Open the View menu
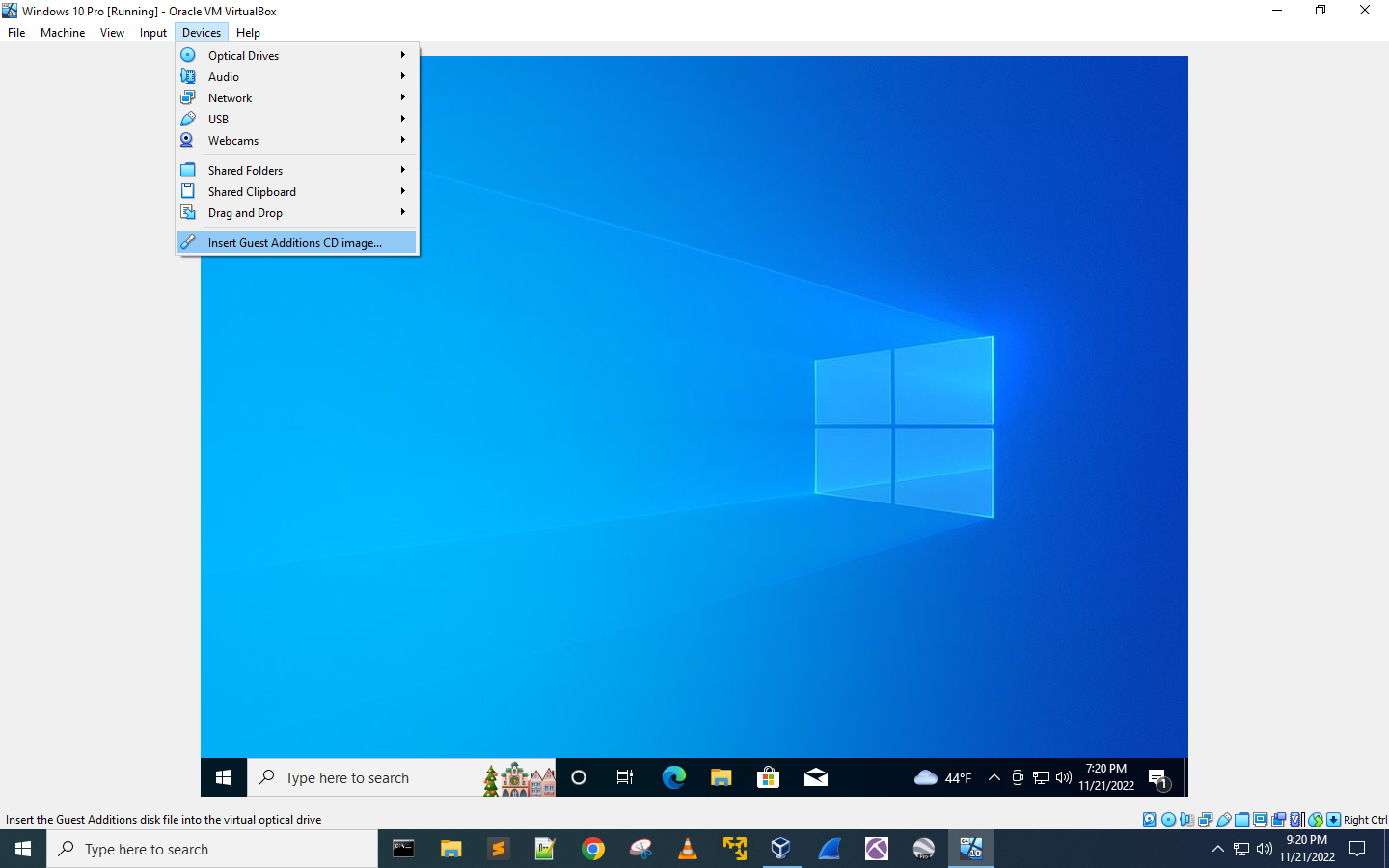 pos(112,33)
